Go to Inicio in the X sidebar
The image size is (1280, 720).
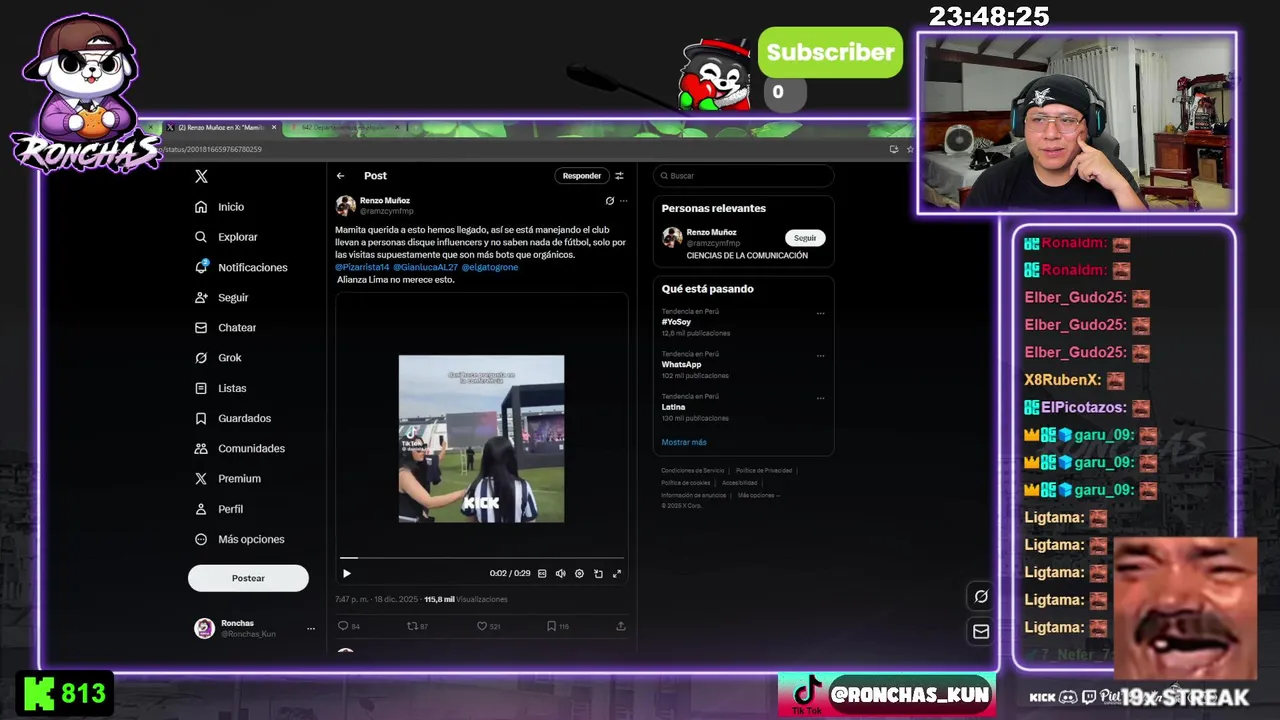(220, 207)
